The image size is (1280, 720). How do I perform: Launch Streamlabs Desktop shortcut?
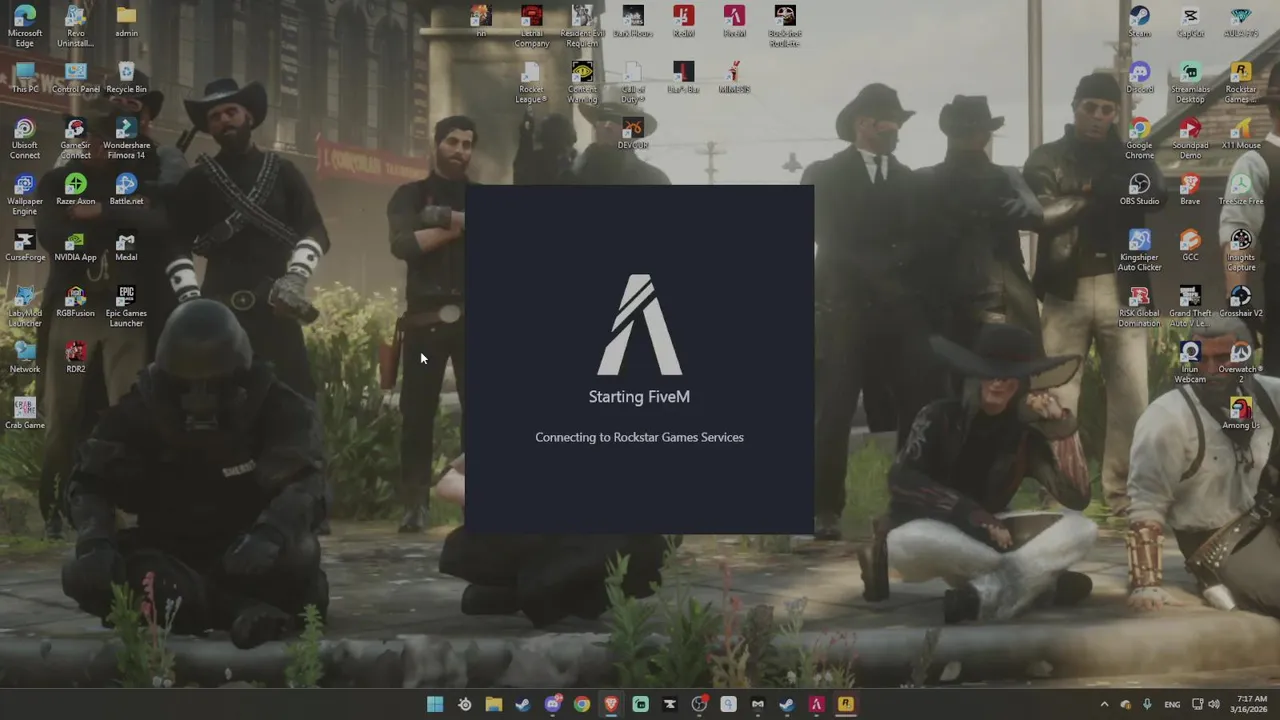[x=1190, y=82]
